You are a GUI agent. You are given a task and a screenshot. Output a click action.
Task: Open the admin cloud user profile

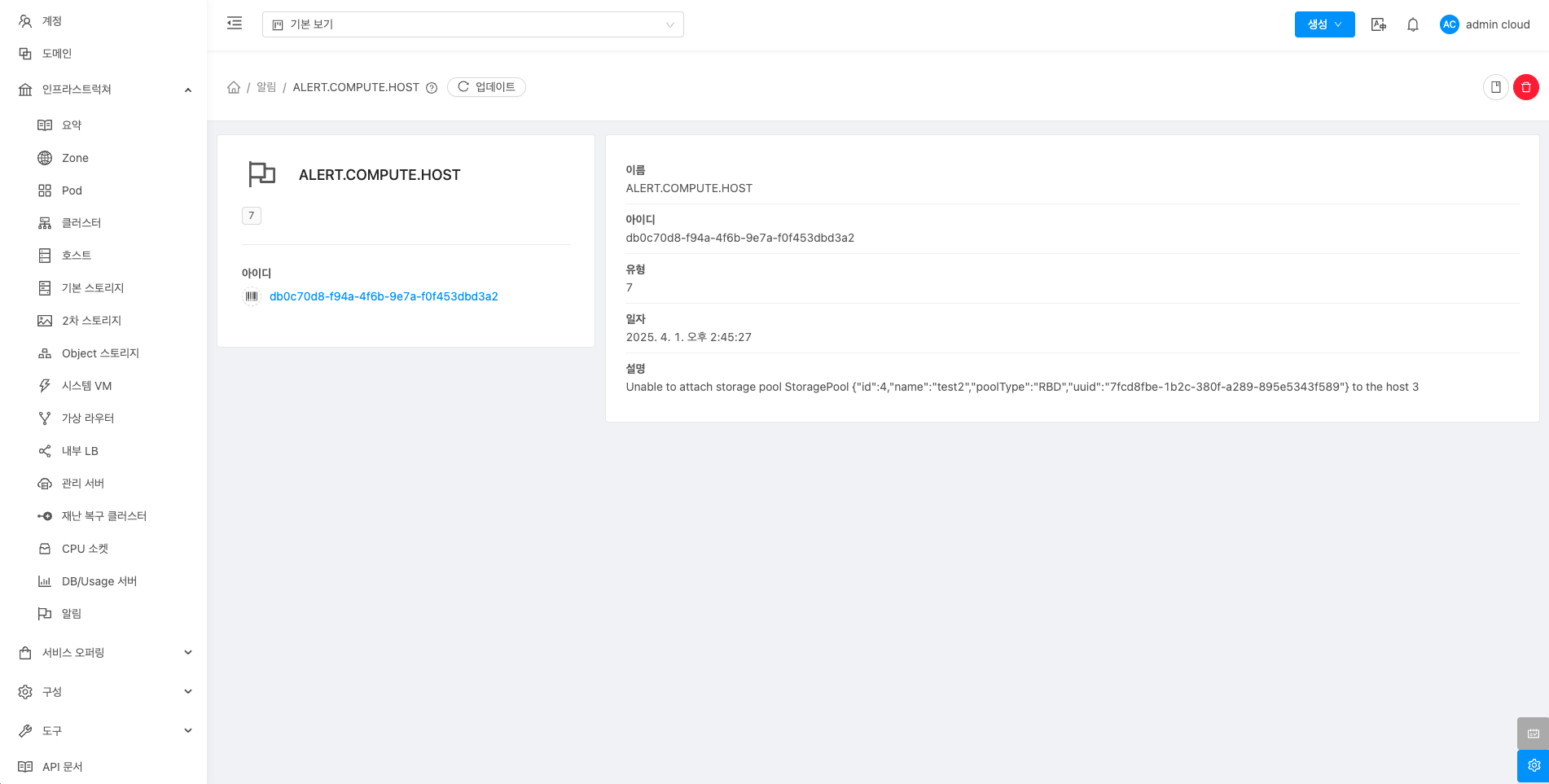(x=1485, y=24)
